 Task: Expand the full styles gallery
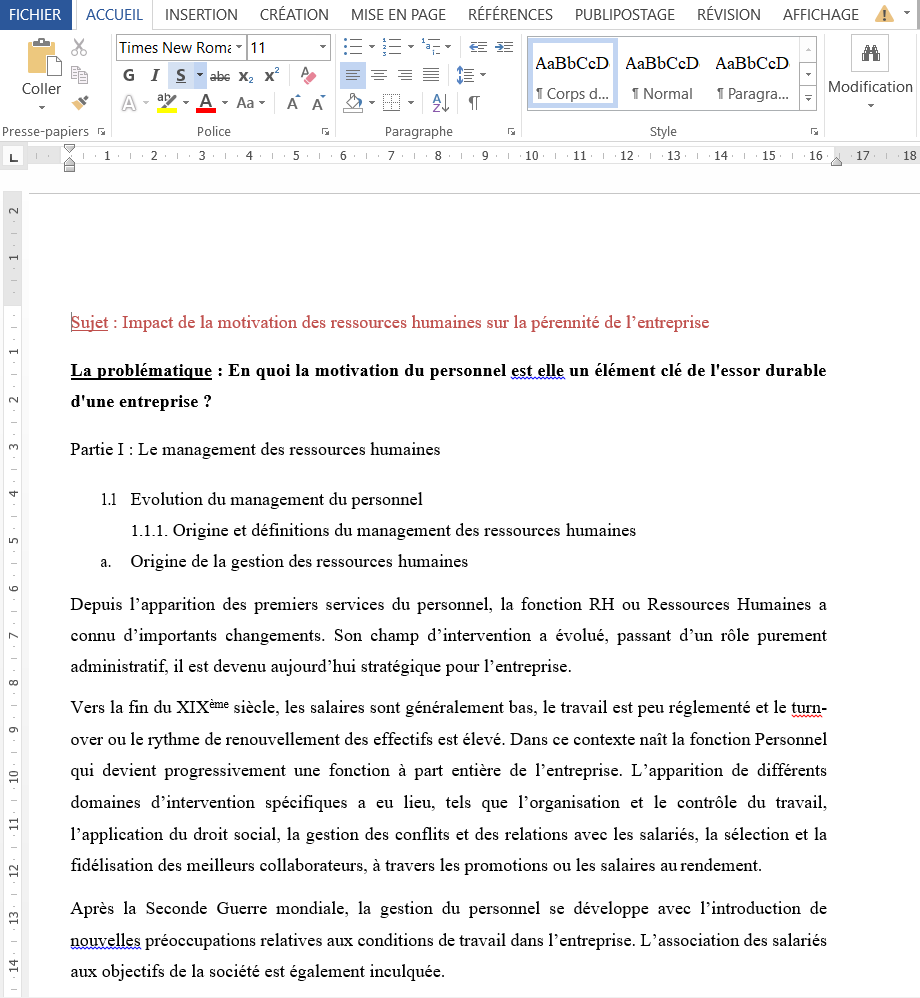[x=808, y=99]
